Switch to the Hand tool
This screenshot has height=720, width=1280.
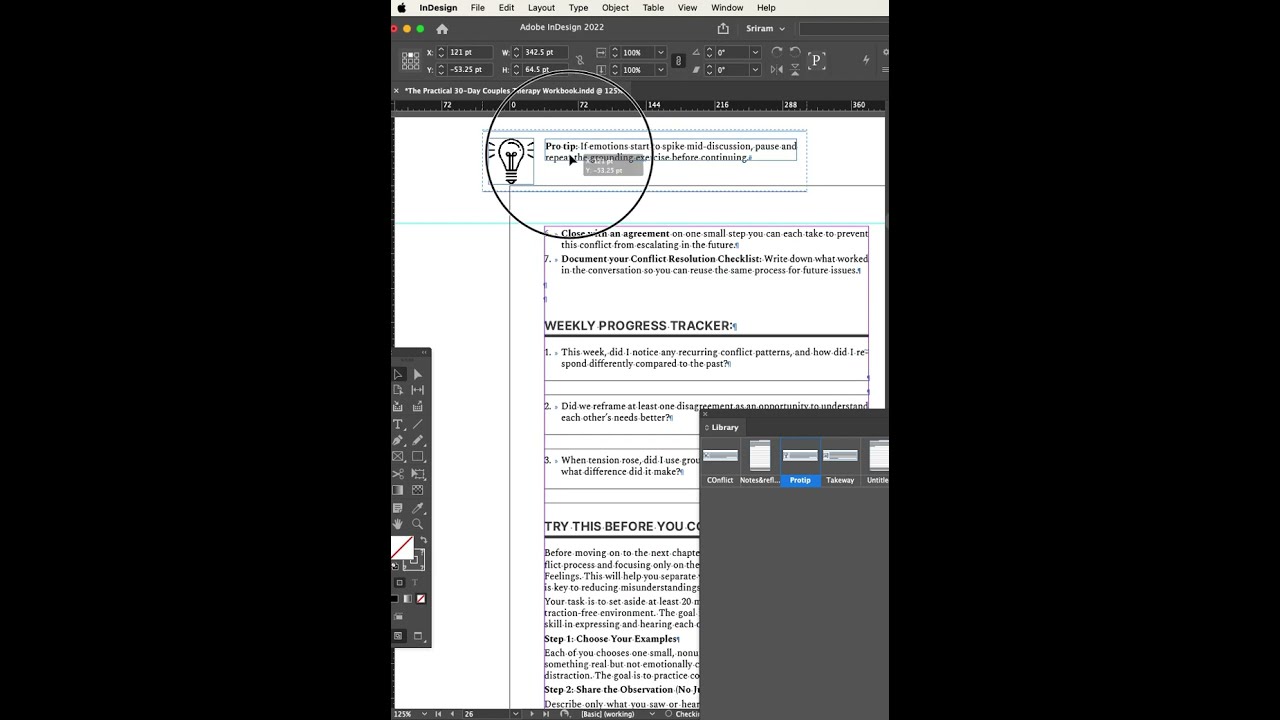pyautogui.click(x=398, y=524)
